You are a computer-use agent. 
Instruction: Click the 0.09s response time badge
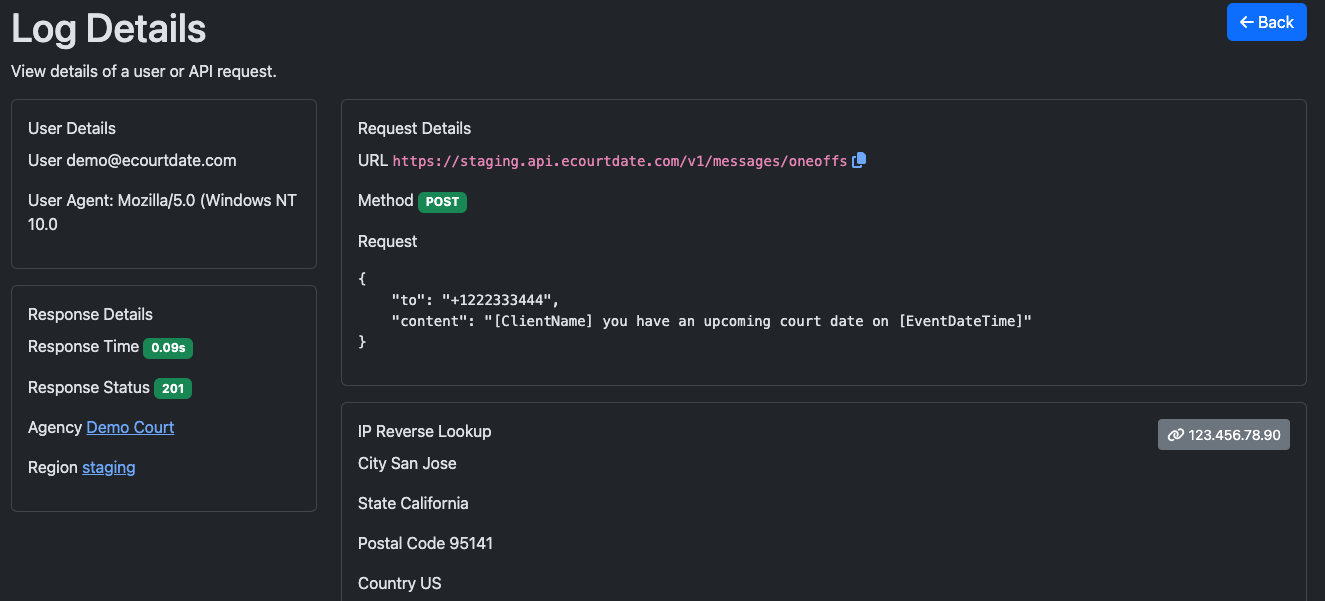click(x=168, y=348)
